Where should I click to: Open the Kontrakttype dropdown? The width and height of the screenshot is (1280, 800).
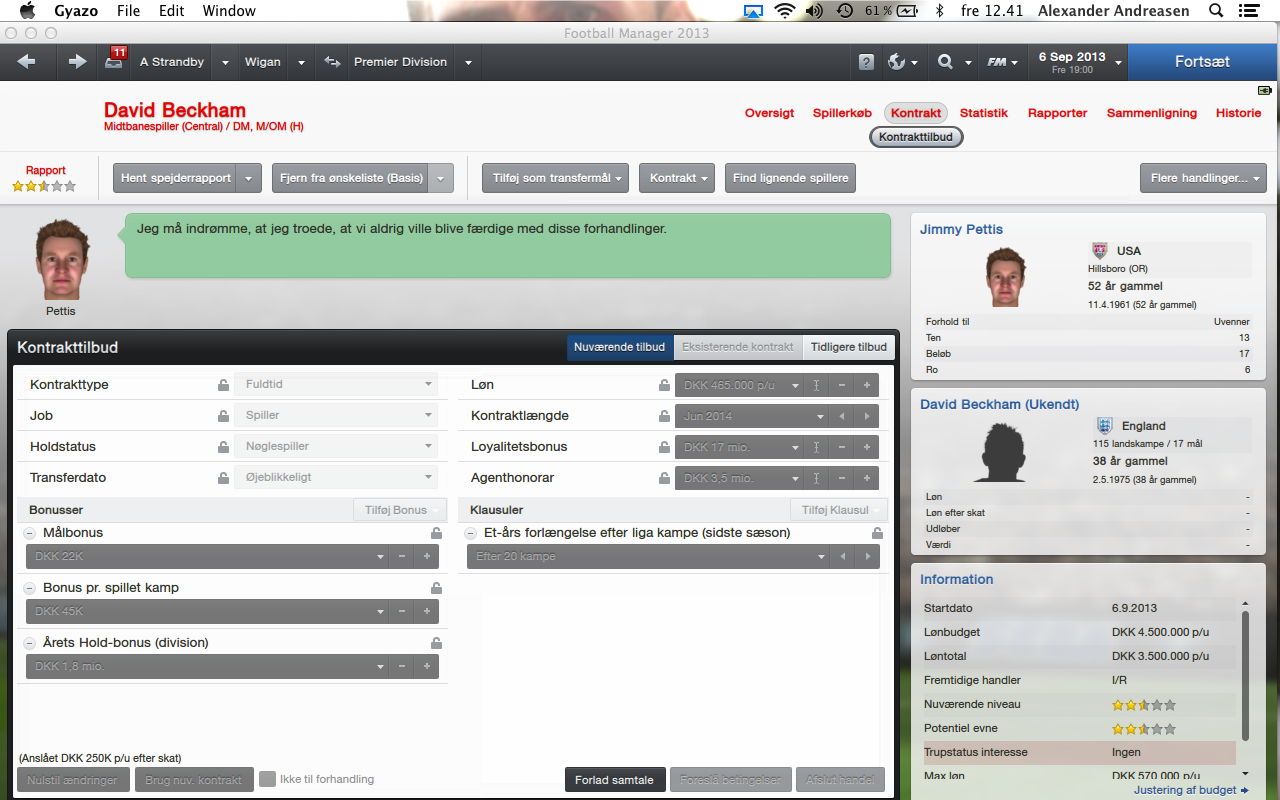(336, 384)
